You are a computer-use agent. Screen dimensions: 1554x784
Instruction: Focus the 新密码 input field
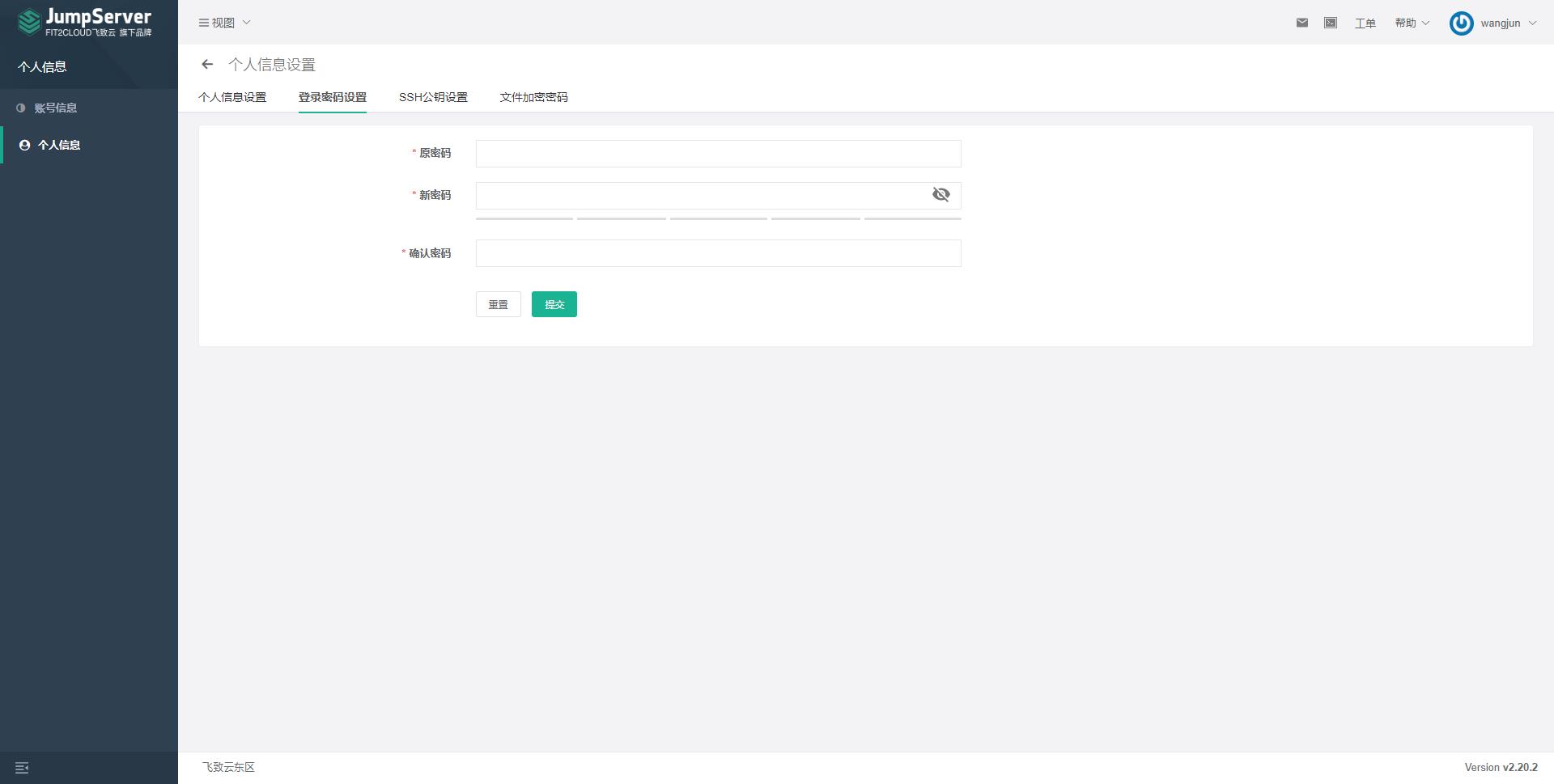point(719,195)
